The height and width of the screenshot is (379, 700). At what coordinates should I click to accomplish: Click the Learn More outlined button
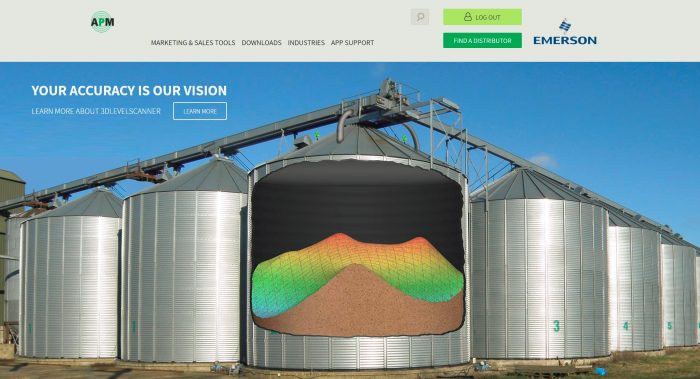click(x=200, y=111)
